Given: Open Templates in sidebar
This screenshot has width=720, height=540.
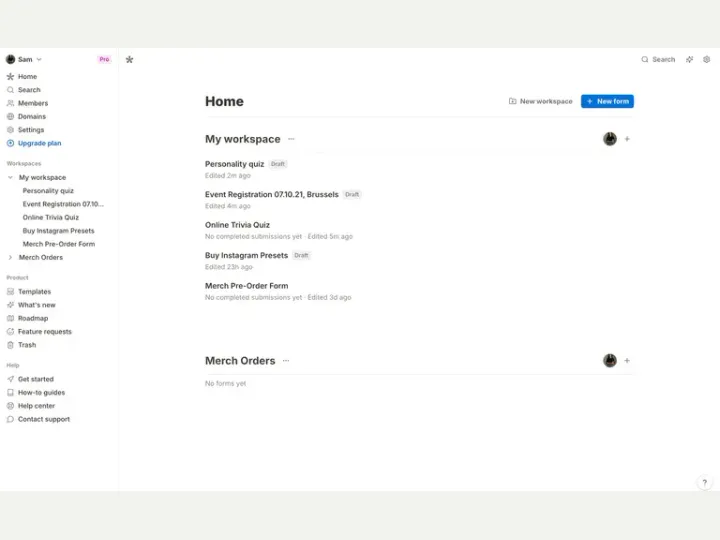Looking at the screenshot, I should point(34,292).
